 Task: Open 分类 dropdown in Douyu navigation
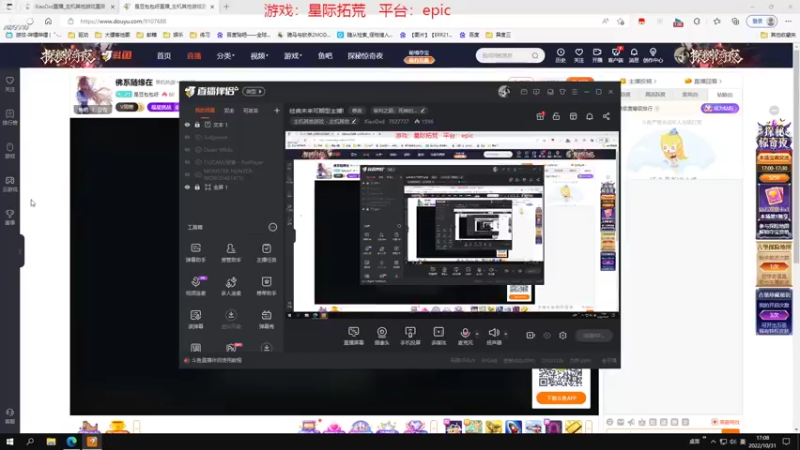tap(225, 56)
